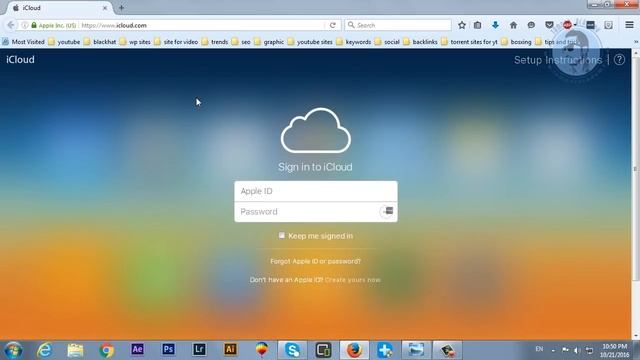Open File Explorer from the taskbar
The image size is (640, 360).
pos(75,350)
